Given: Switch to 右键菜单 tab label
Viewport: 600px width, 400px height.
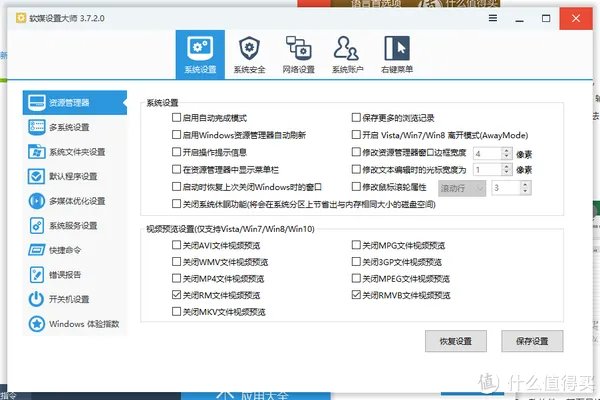Looking at the screenshot, I should point(397,69).
